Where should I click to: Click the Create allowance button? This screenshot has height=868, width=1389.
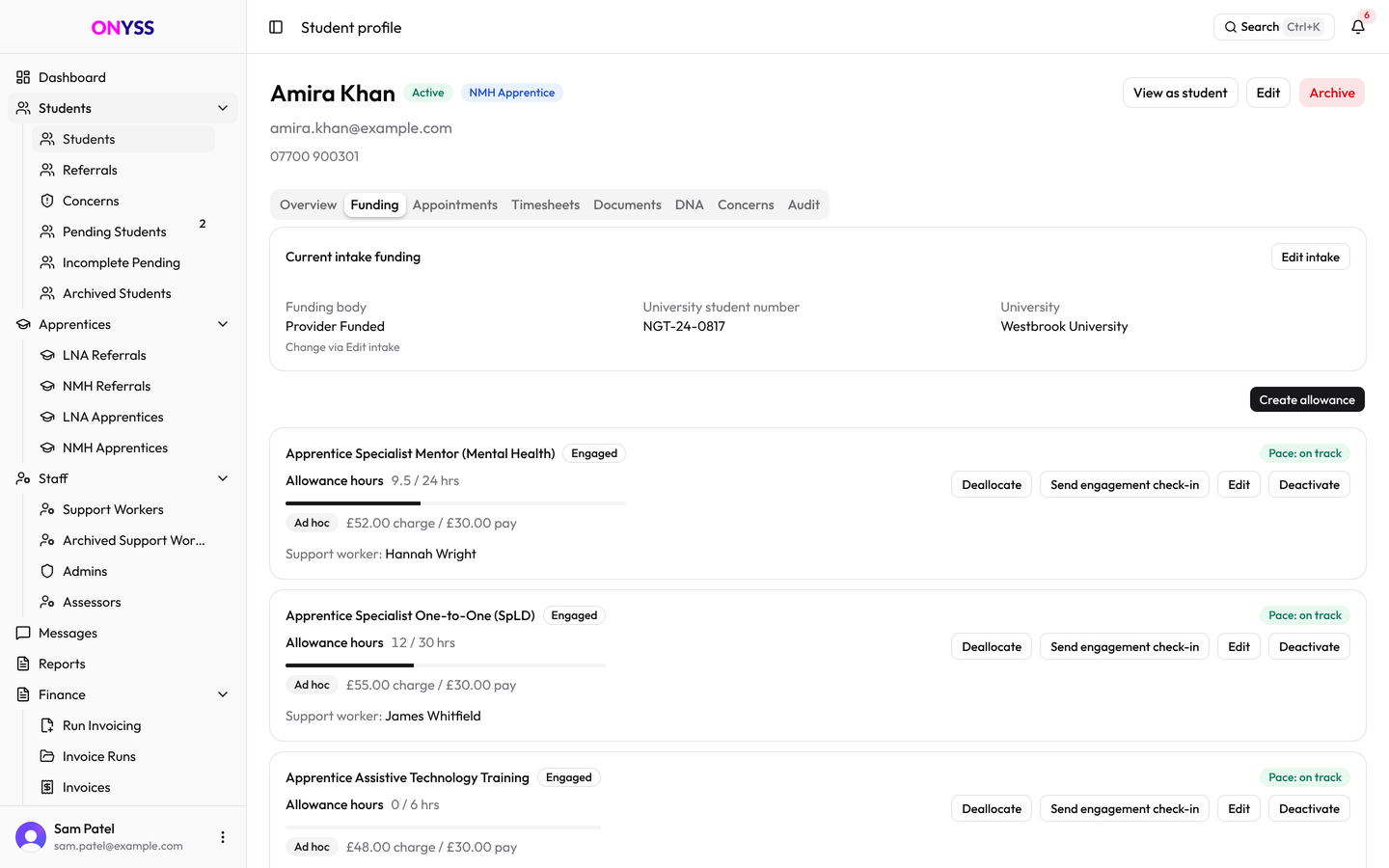1307,399
